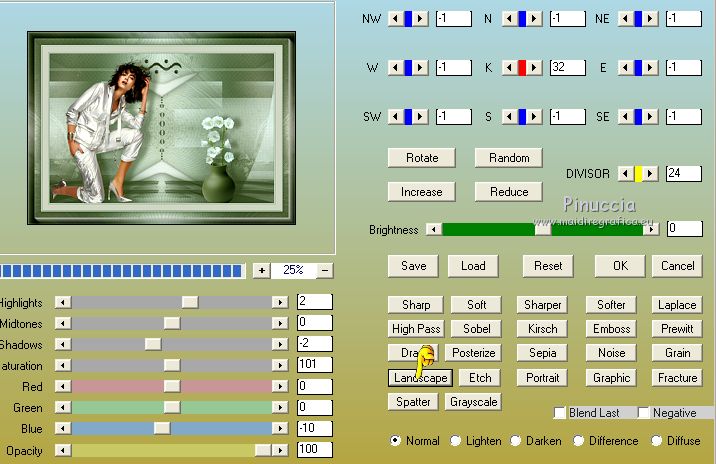Click the Saturation slider left arrow

click(x=63, y=365)
